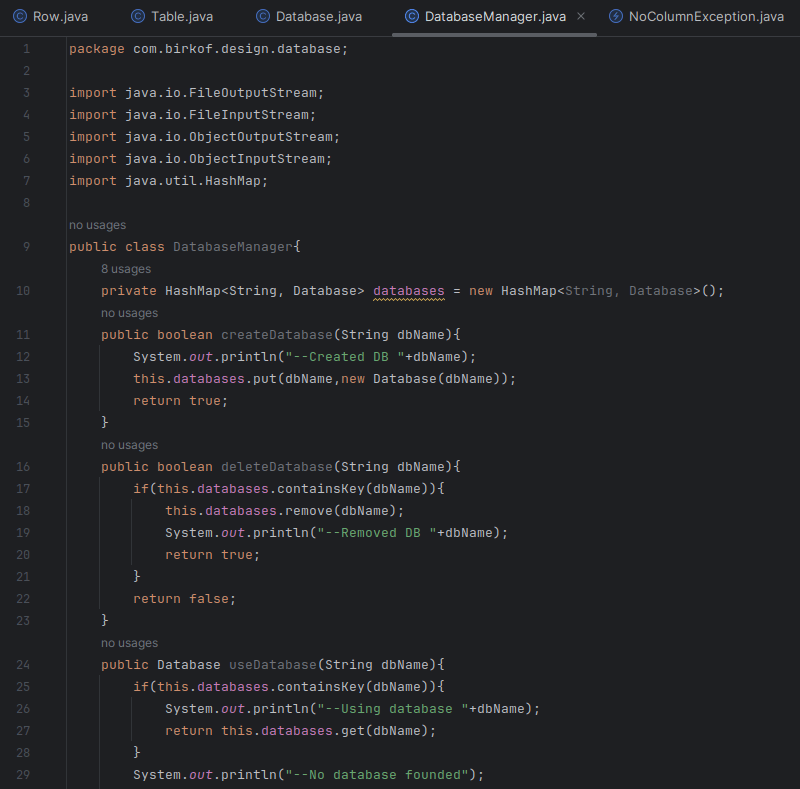Image resolution: width=800 pixels, height=789 pixels.
Task: Click the class icon on Row.java tab
Action: 19,16
